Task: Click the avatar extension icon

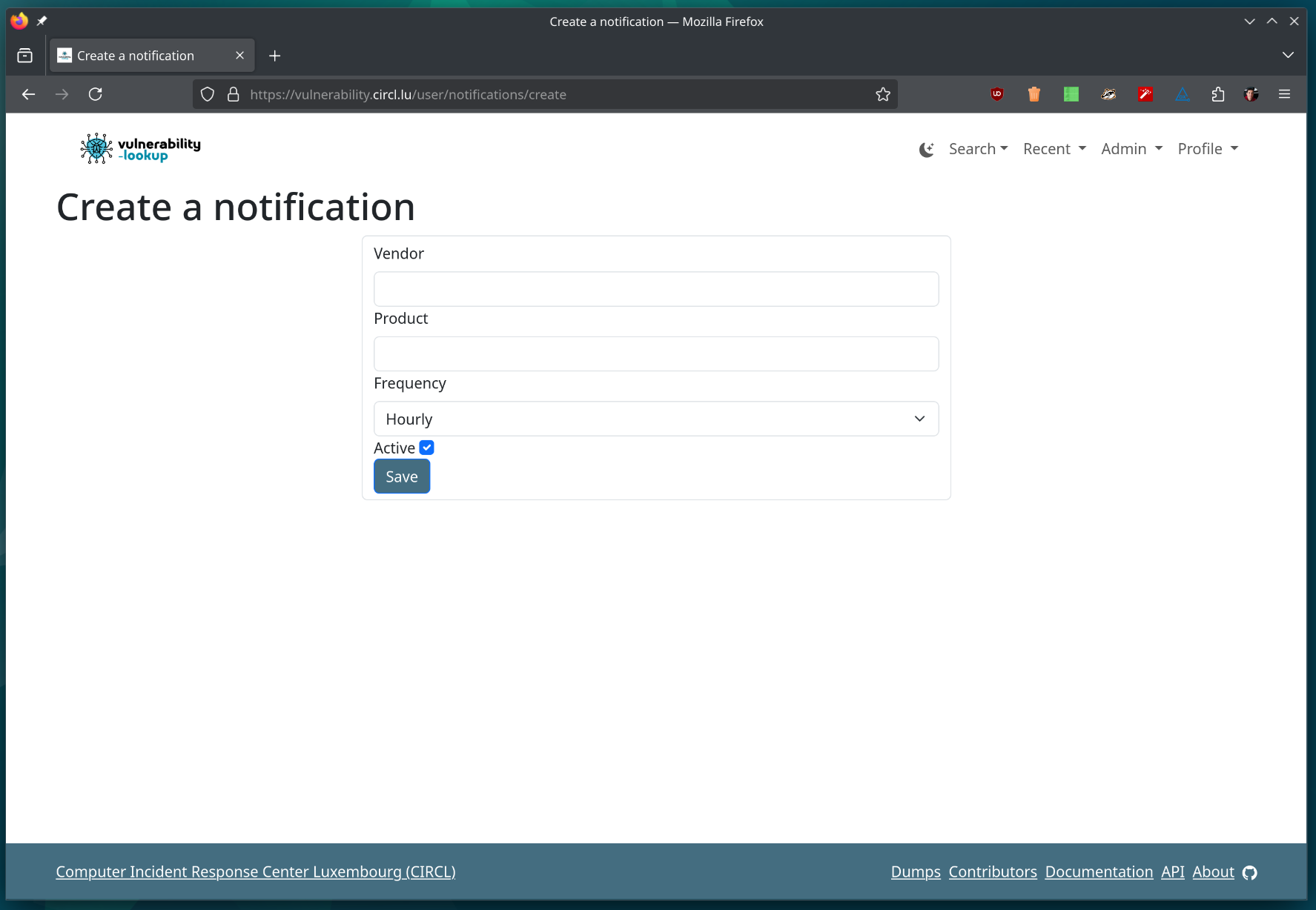Action: tap(1251, 94)
